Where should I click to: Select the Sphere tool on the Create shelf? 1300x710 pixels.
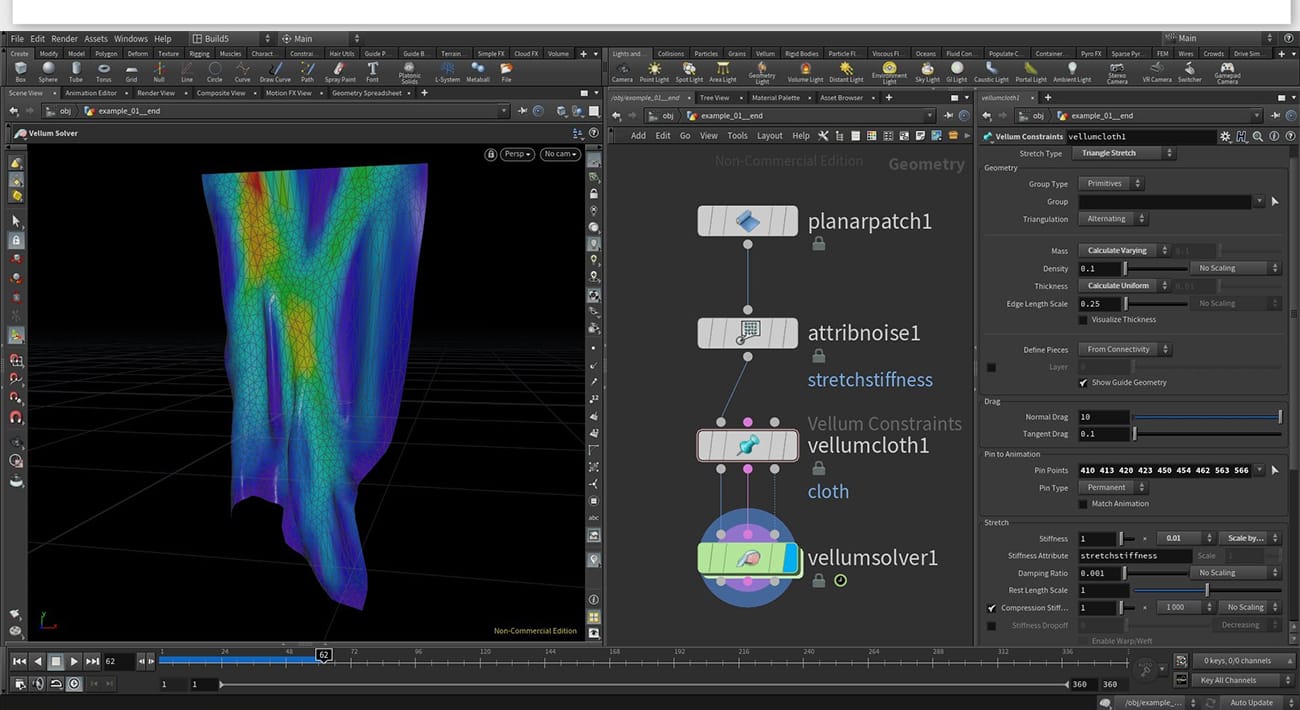[x=49, y=69]
